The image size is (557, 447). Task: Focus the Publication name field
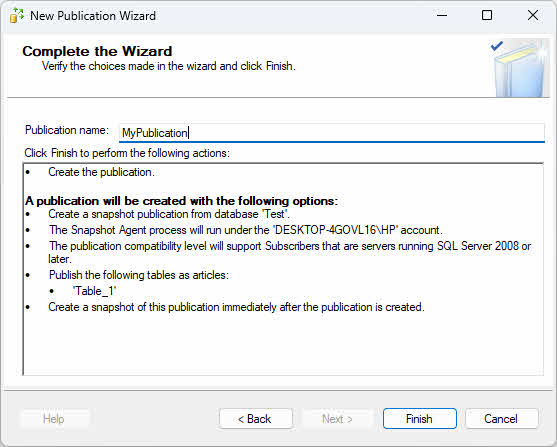tap(332, 133)
